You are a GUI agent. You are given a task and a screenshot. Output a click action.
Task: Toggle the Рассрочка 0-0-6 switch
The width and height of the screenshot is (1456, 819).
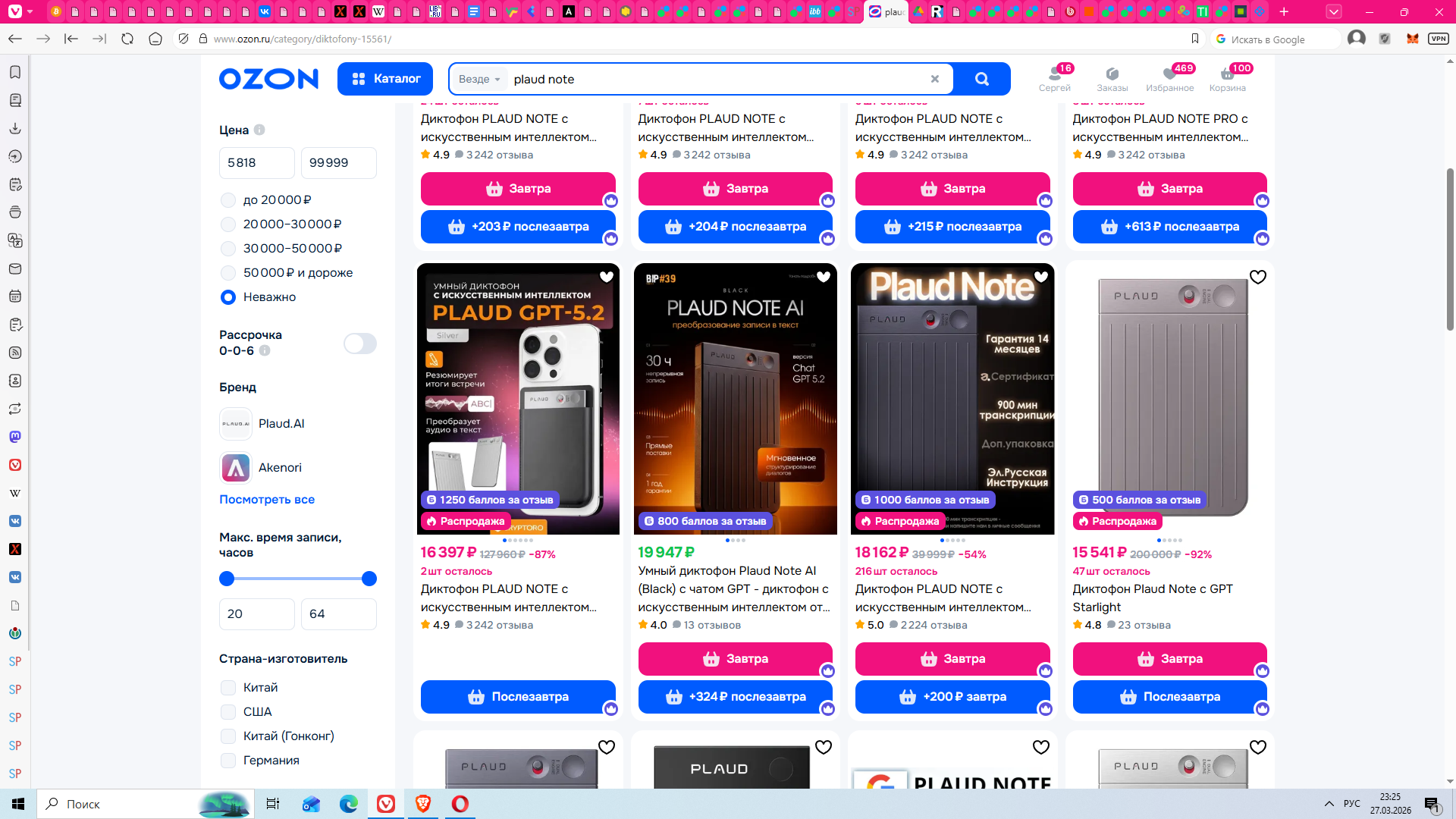point(359,344)
